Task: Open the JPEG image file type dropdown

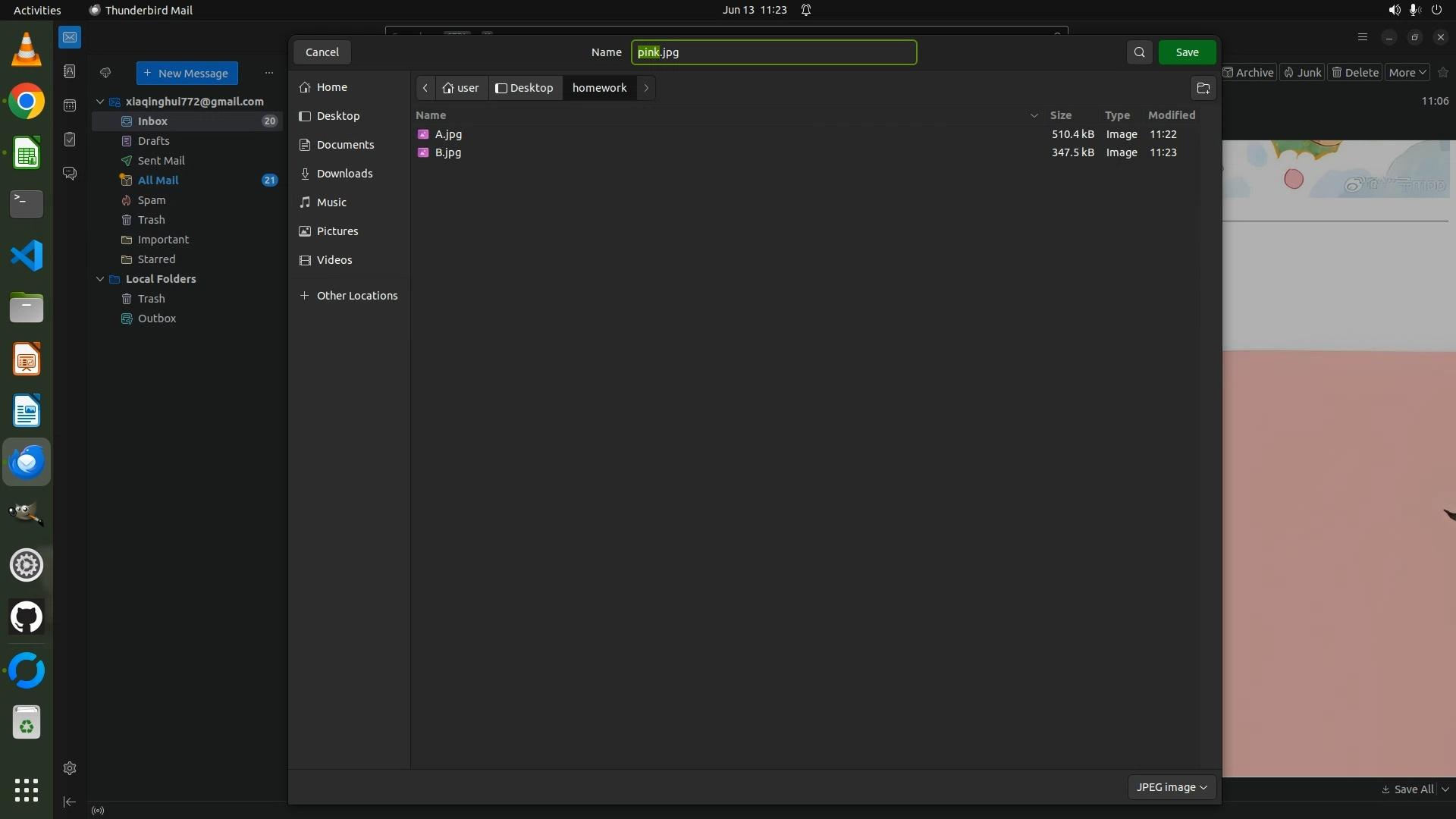Action: (x=1171, y=787)
